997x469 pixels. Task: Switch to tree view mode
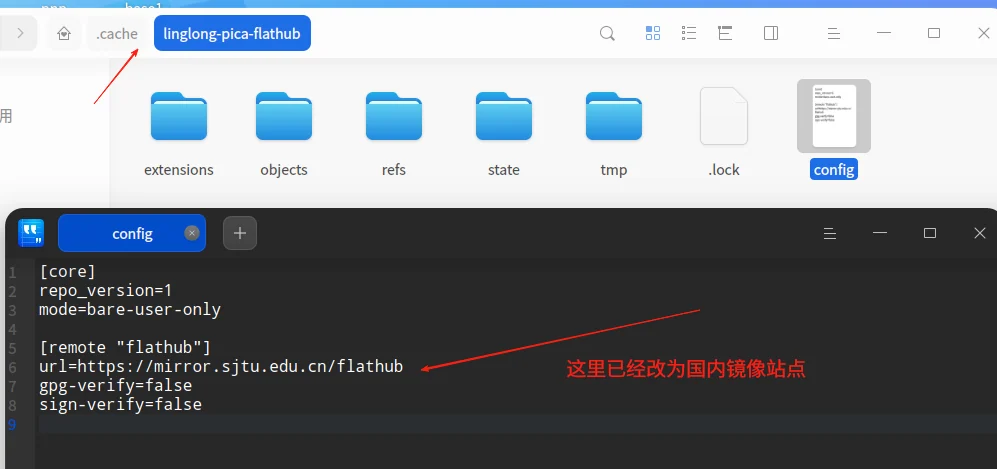pyautogui.click(x=725, y=33)
